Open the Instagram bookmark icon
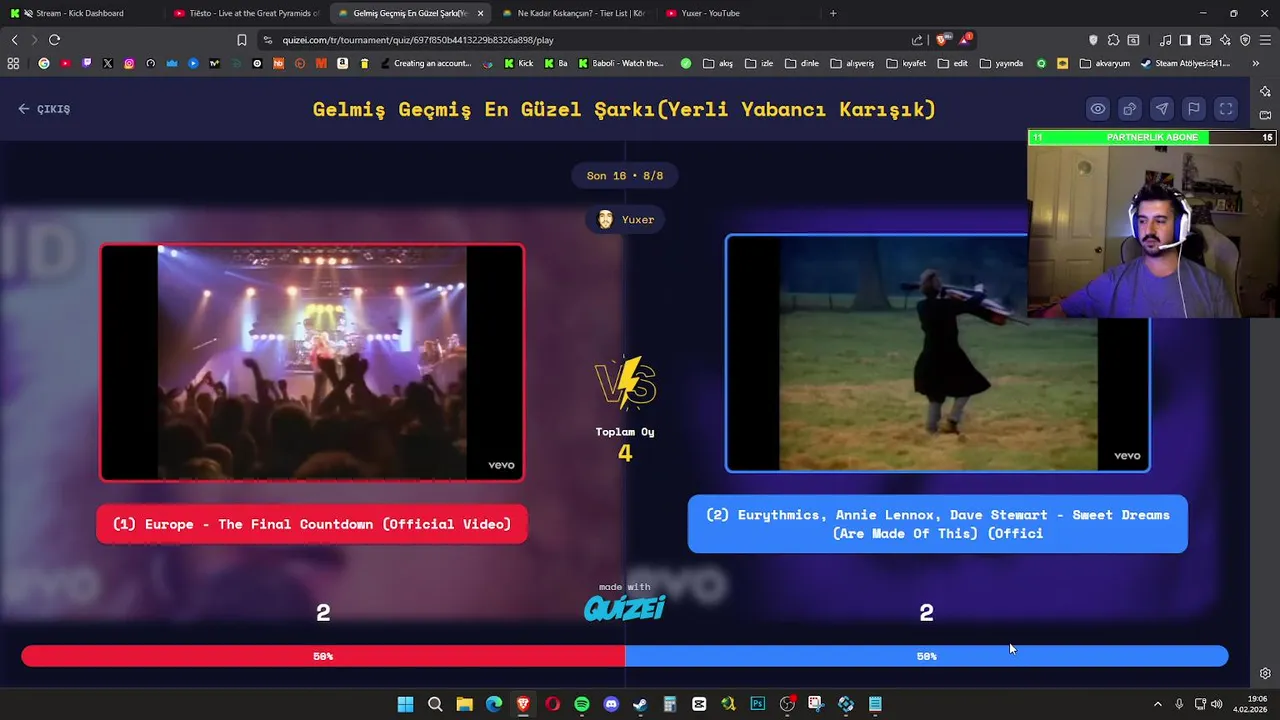 coord(129,63)
